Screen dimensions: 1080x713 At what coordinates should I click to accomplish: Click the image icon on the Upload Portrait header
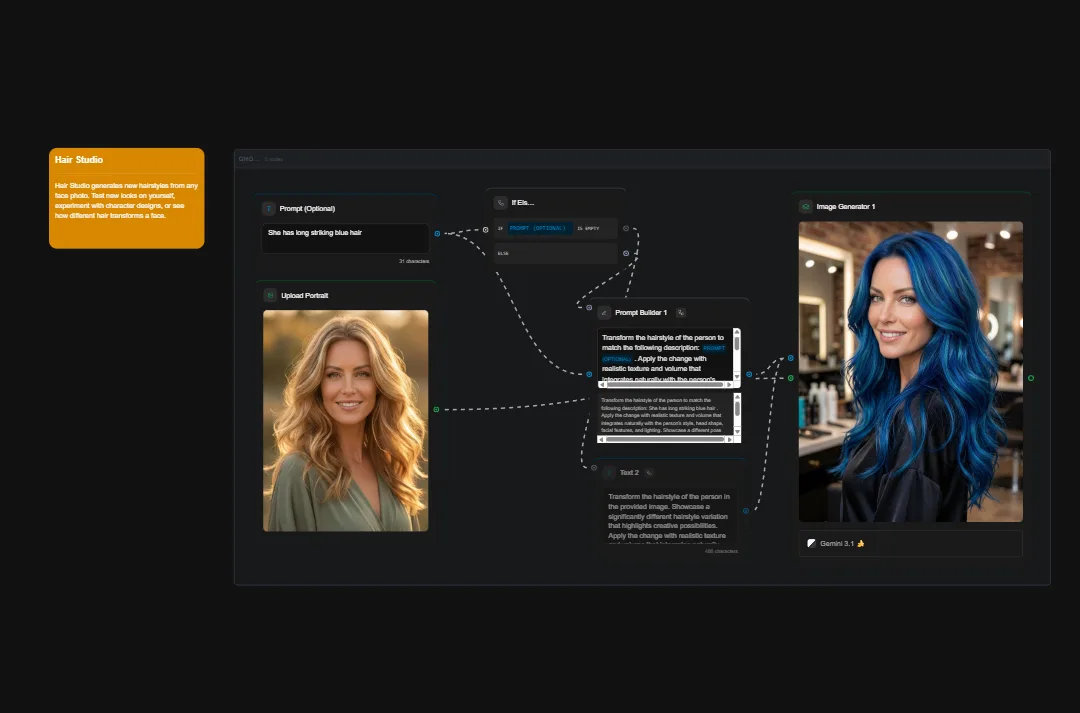coord(270,295)
